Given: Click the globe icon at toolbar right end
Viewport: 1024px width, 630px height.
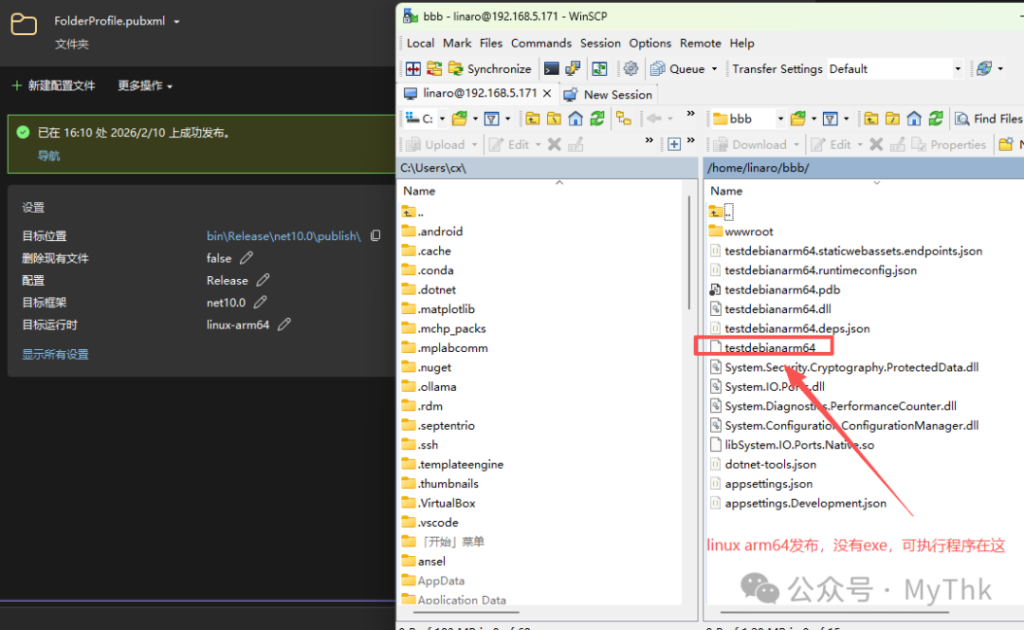Looking at the screenshot, I should pyautogui.click(x=984, y=69).
